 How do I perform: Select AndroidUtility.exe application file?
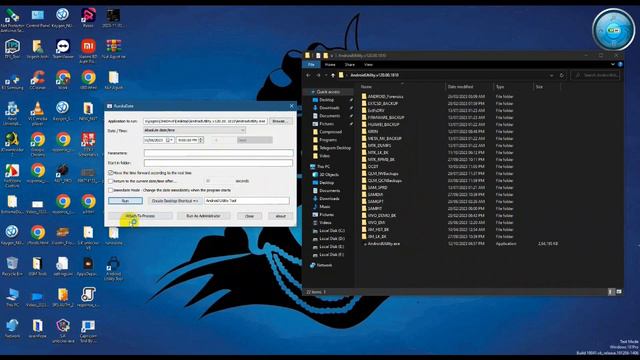[x=384, y=244]
